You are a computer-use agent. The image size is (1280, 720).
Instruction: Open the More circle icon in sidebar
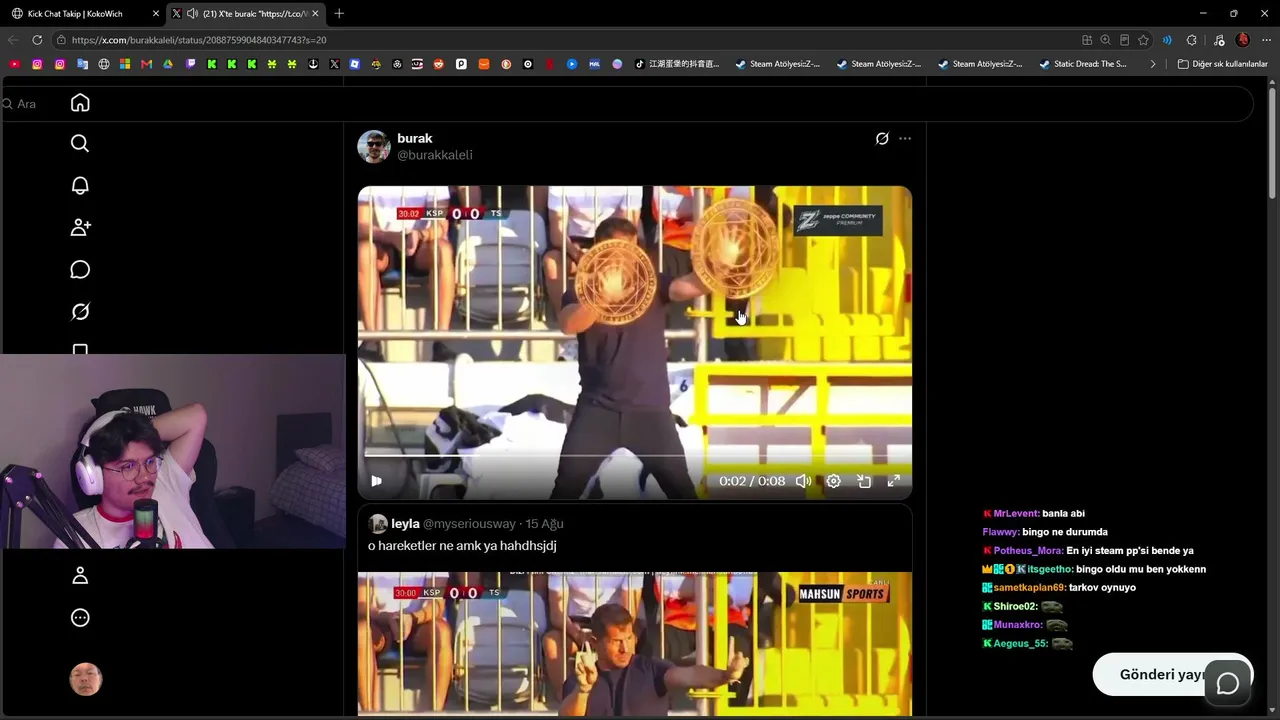pos(80,618)
